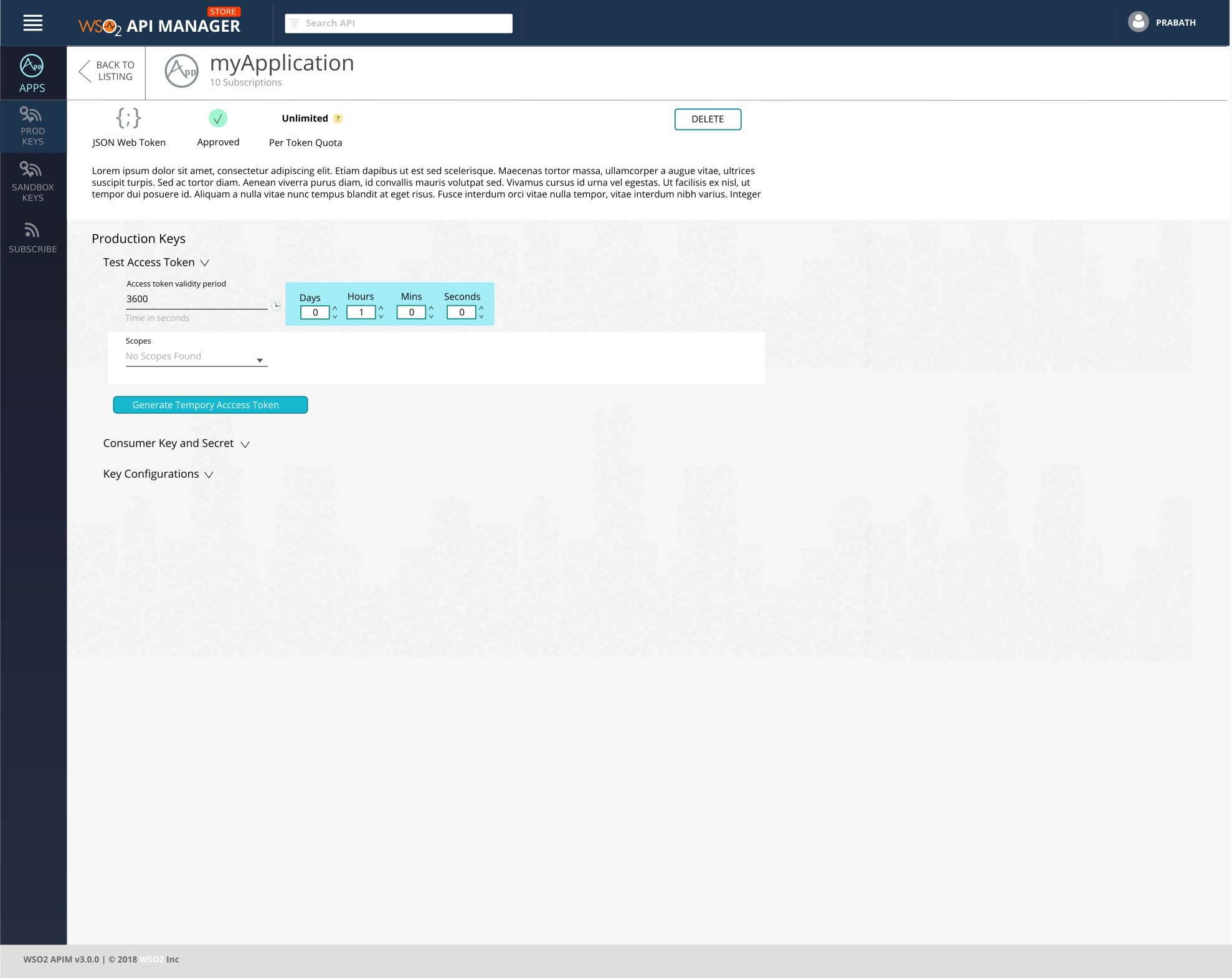Open the hamburger menu icon
Screen dimensions: 1232x978
click(x=33, y=23)
